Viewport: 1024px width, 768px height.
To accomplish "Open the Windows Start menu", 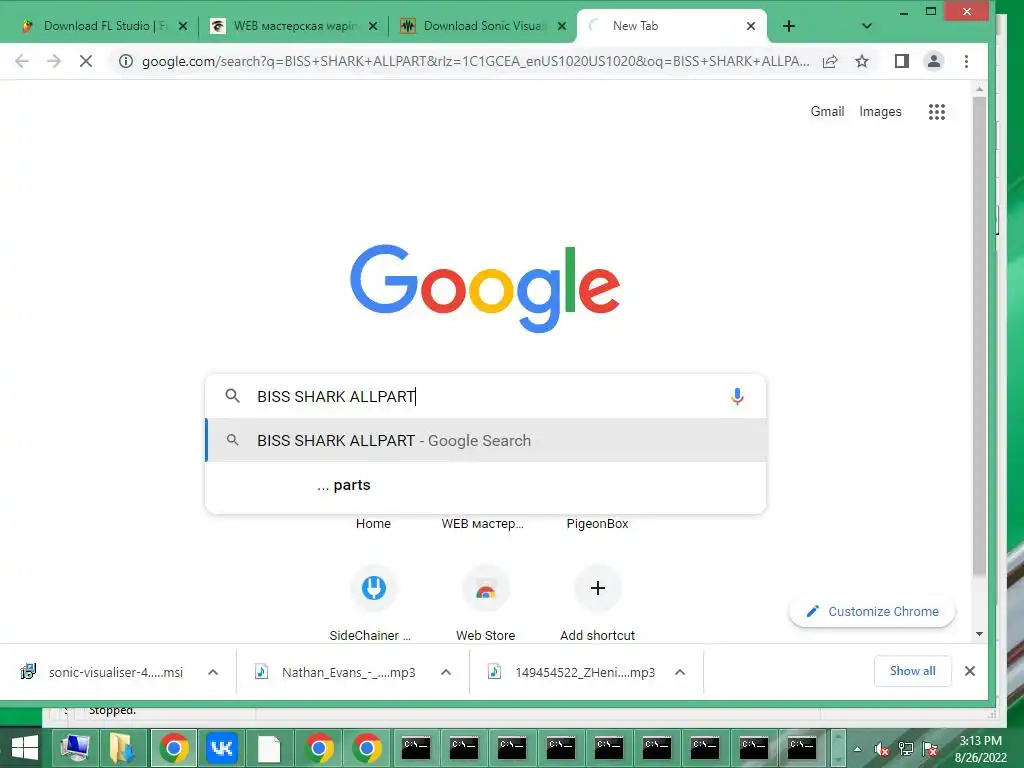I will [25, 748].
